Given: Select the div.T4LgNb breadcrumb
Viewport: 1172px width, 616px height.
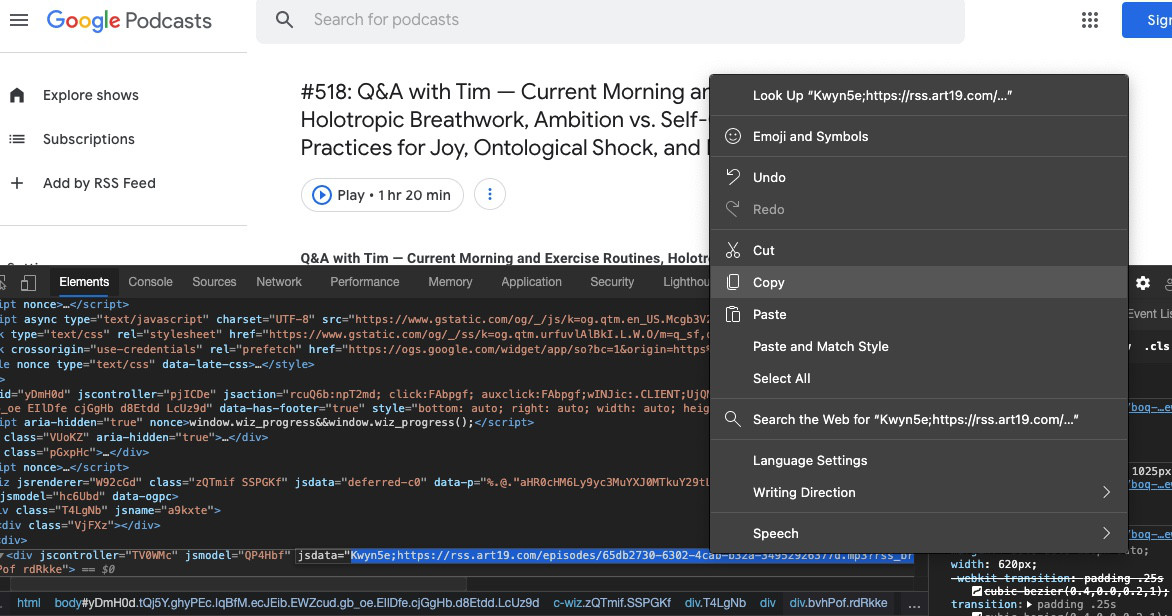Looking at the screenshot, I should pos(715,603).
